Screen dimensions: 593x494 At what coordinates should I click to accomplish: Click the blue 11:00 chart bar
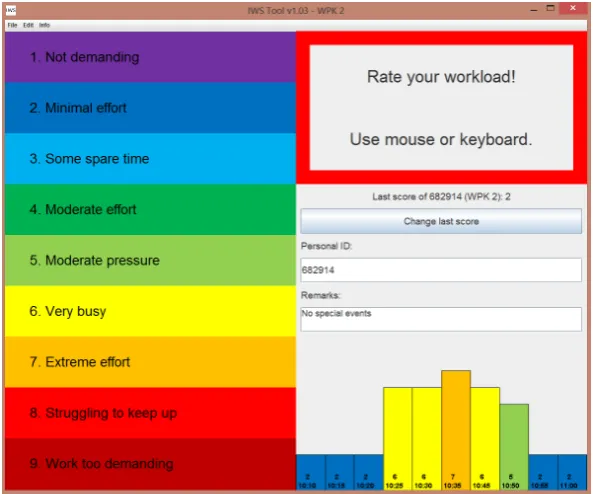coord(572,472)
